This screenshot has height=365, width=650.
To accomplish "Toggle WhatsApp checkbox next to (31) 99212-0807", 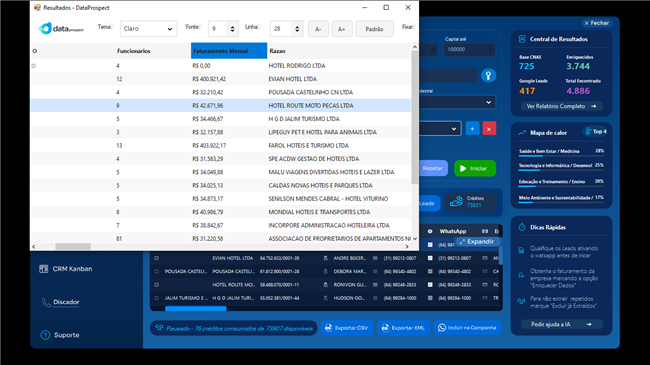I will [430, 258].
